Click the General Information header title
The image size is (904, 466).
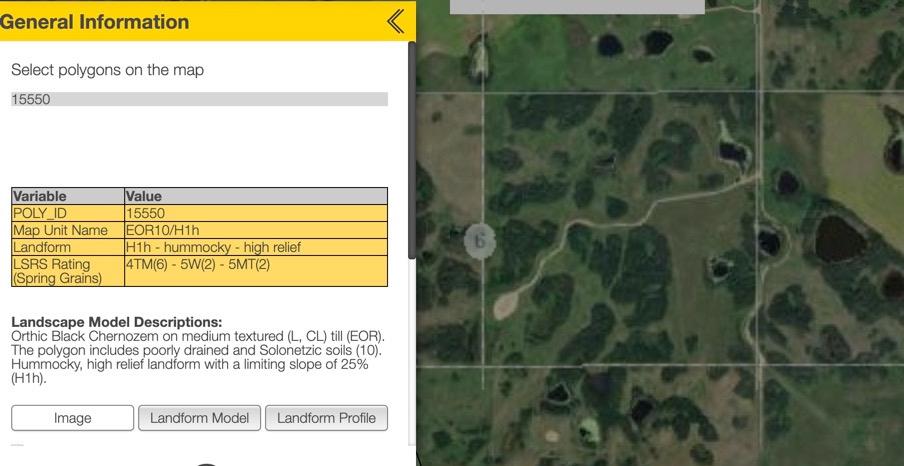tap(95, 21)
